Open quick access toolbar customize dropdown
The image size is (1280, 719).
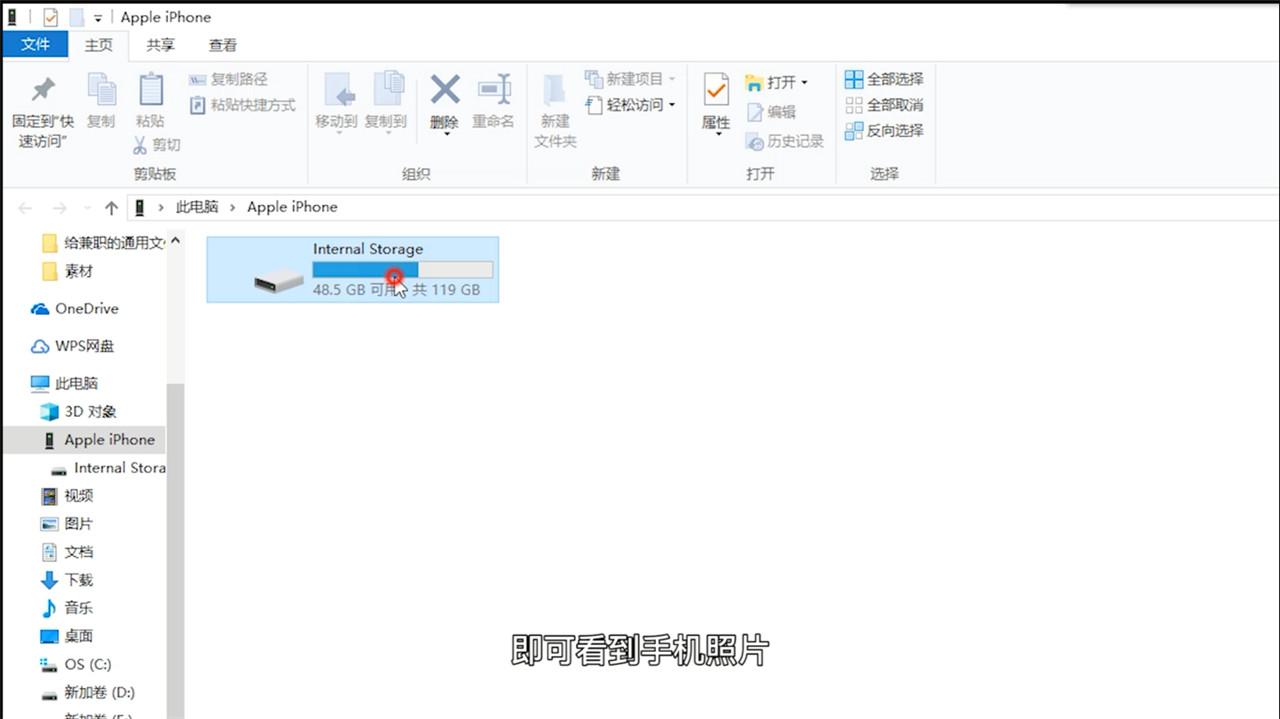[98, 18]
